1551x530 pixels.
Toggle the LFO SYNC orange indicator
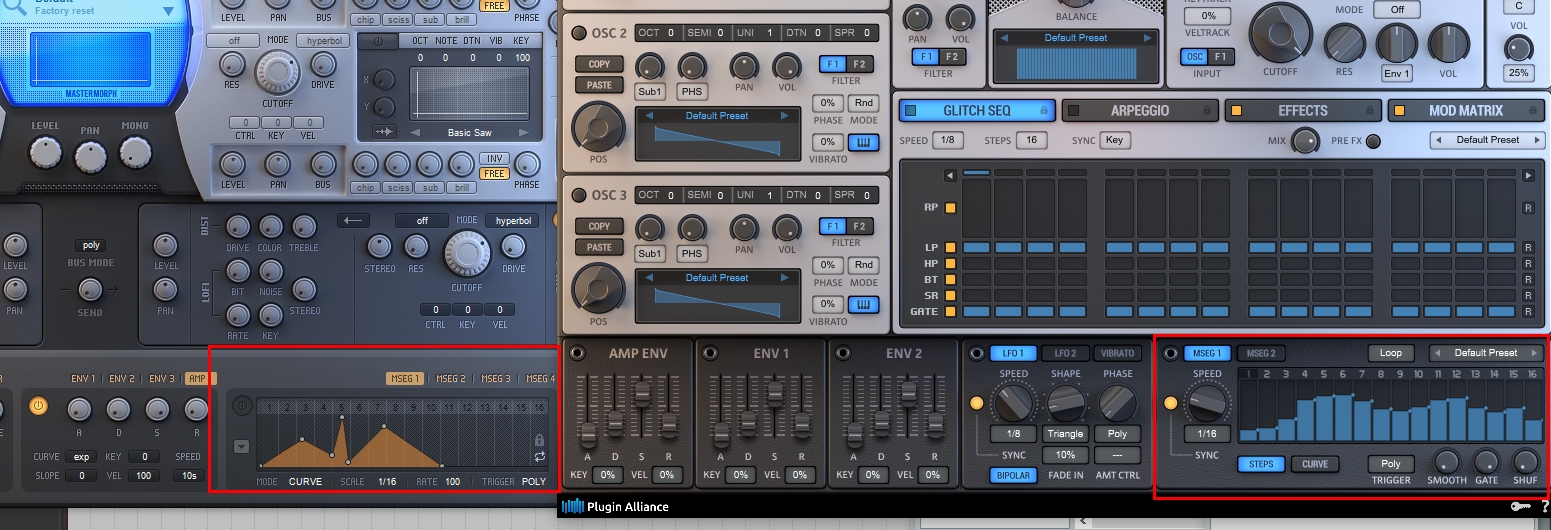click(977, 403)
